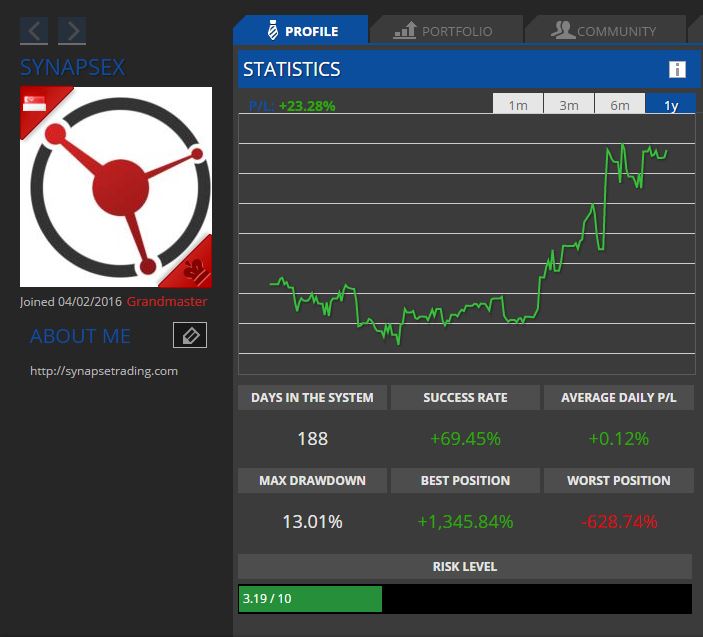This screenshot has width=703, height=637.
Task: Go to the previous trader profile arrow
Action: 34,31
